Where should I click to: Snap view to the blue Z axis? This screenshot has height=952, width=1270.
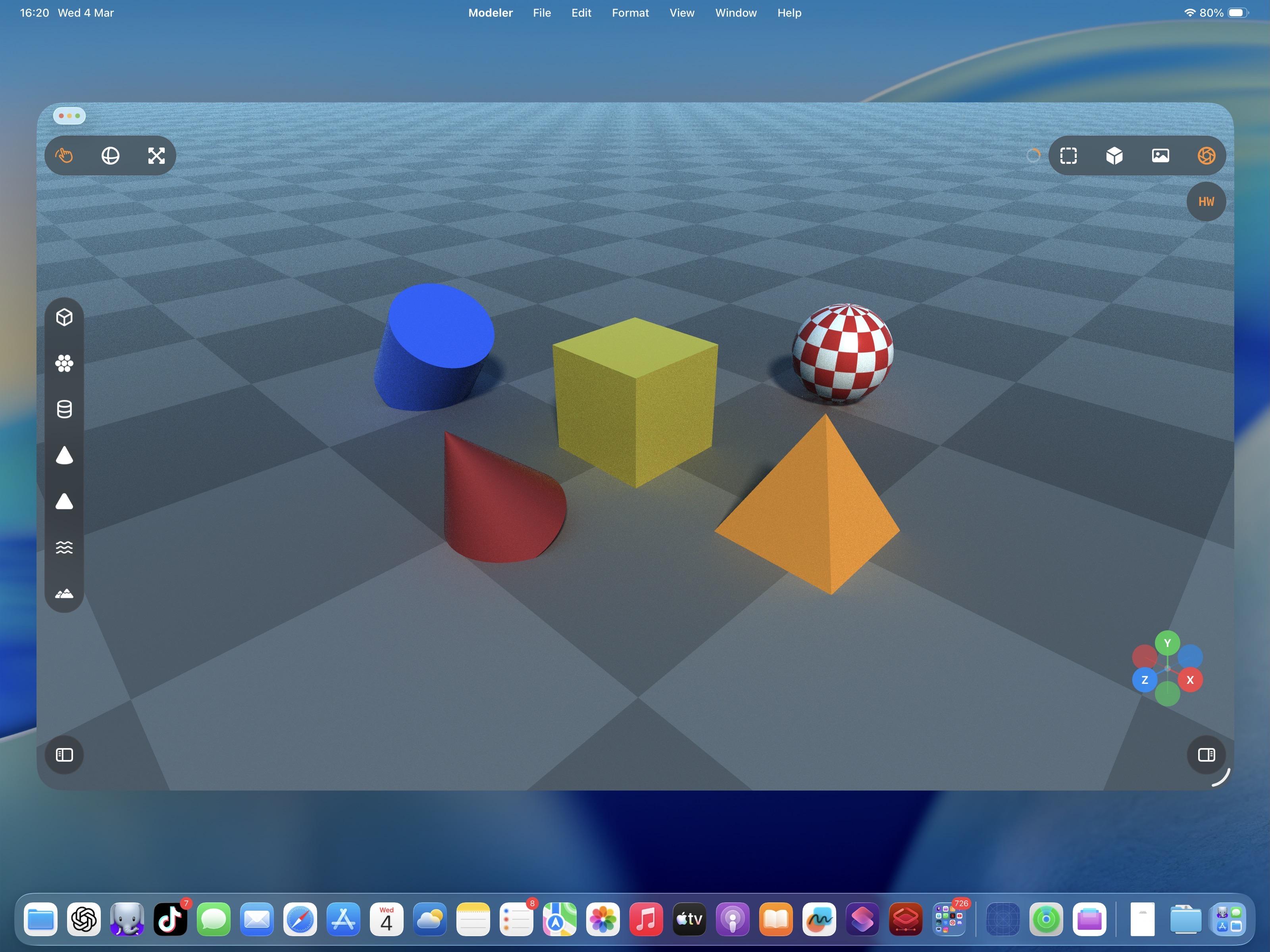click(1144, 680)
